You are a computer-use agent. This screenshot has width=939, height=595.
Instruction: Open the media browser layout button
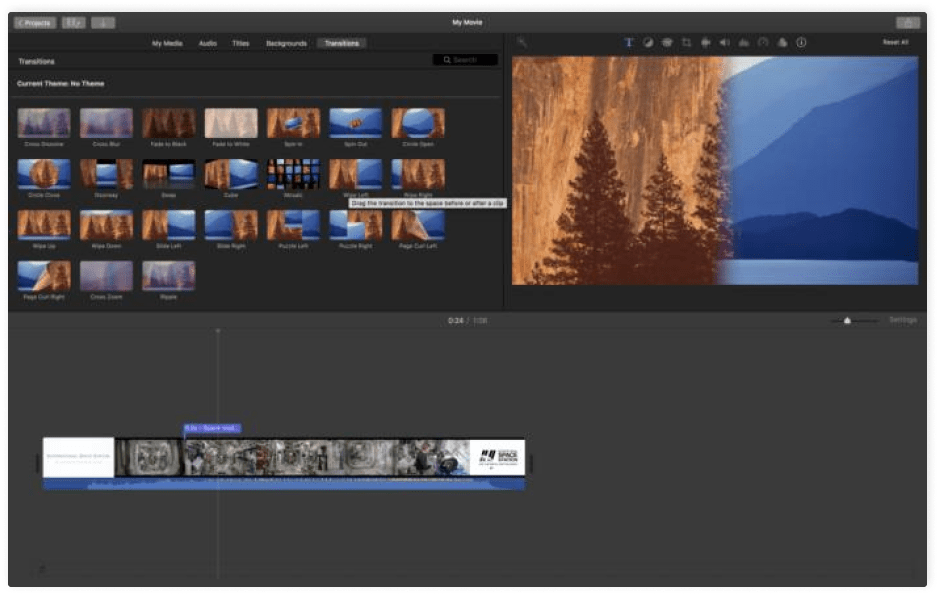(74, 23)
